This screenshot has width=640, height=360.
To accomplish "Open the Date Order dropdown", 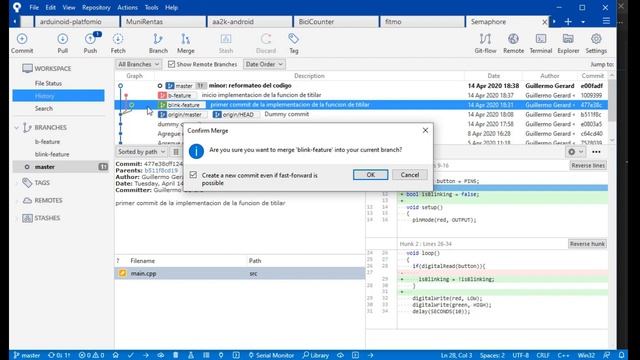I will [264, 64].
